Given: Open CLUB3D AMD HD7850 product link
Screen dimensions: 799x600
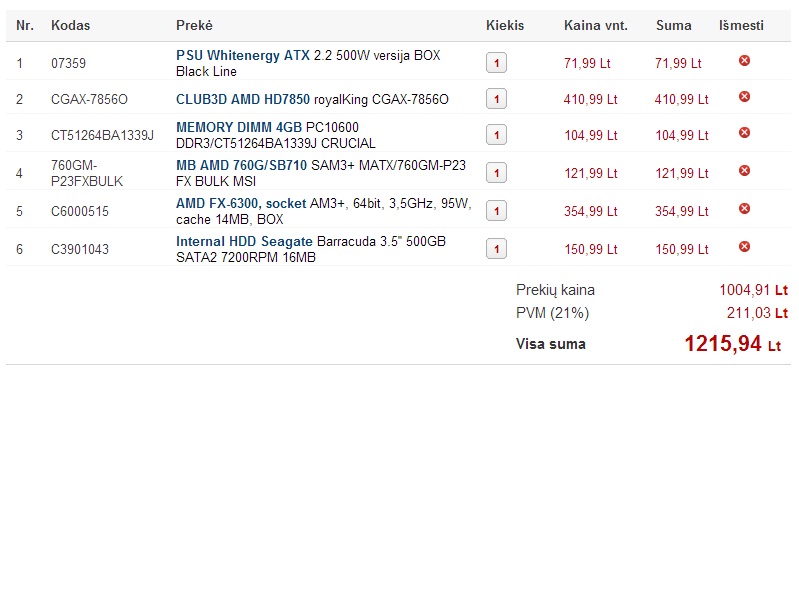Looking at the screenshot, I should (243, 99).
